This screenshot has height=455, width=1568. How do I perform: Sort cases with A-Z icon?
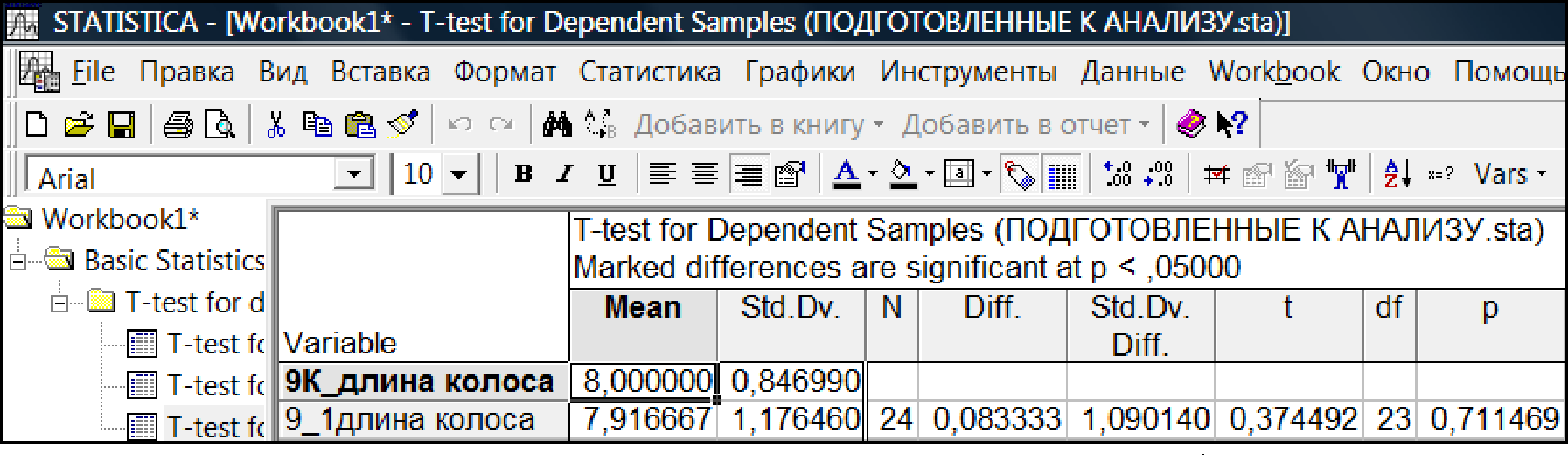point(1397,174)
